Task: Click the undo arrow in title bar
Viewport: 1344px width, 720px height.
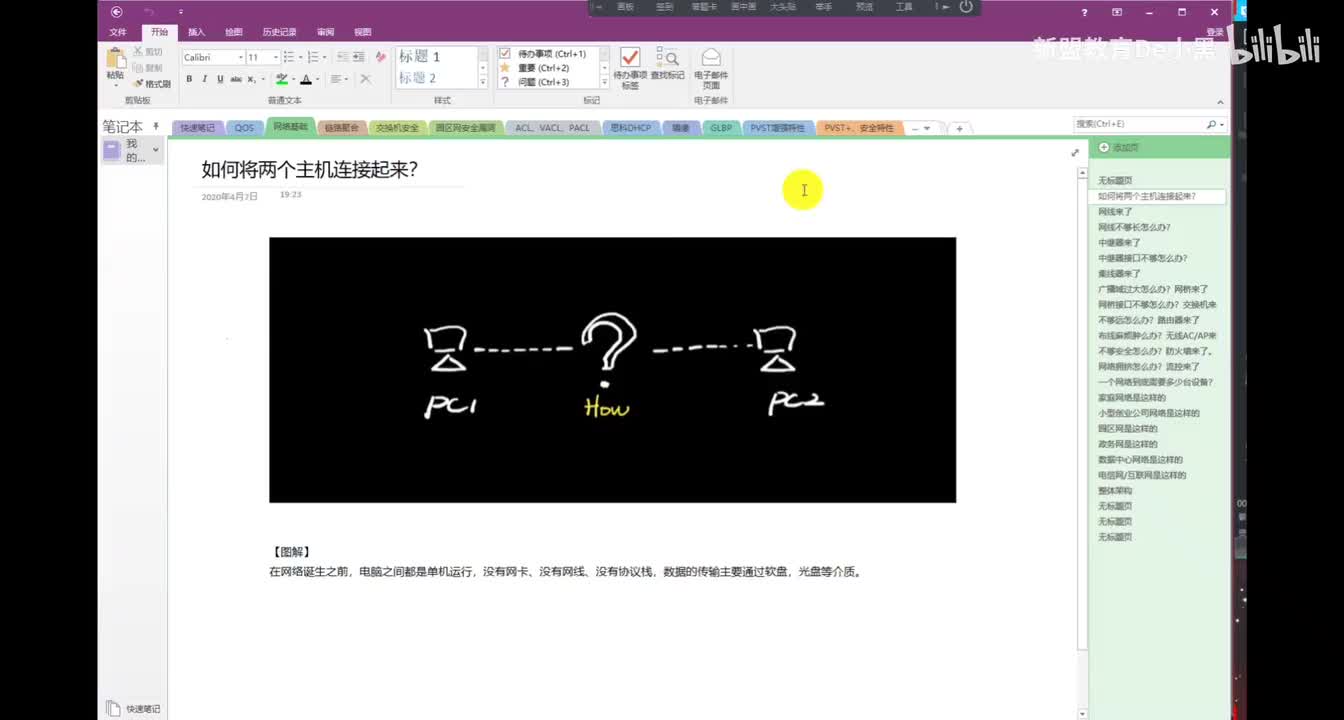Action: (149, 12)
